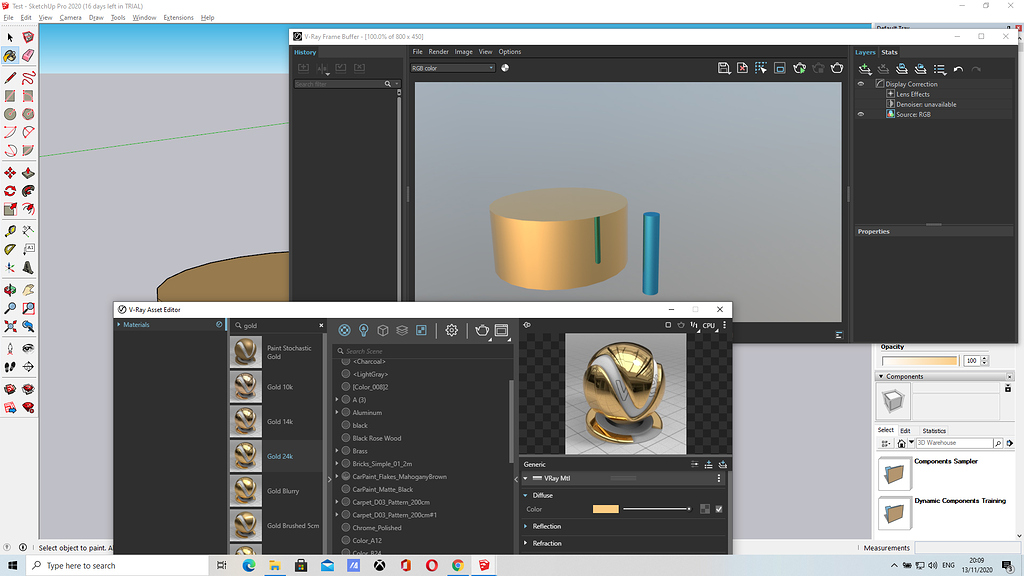Collapse the VRay Mtl rollout

coord(526,479)
